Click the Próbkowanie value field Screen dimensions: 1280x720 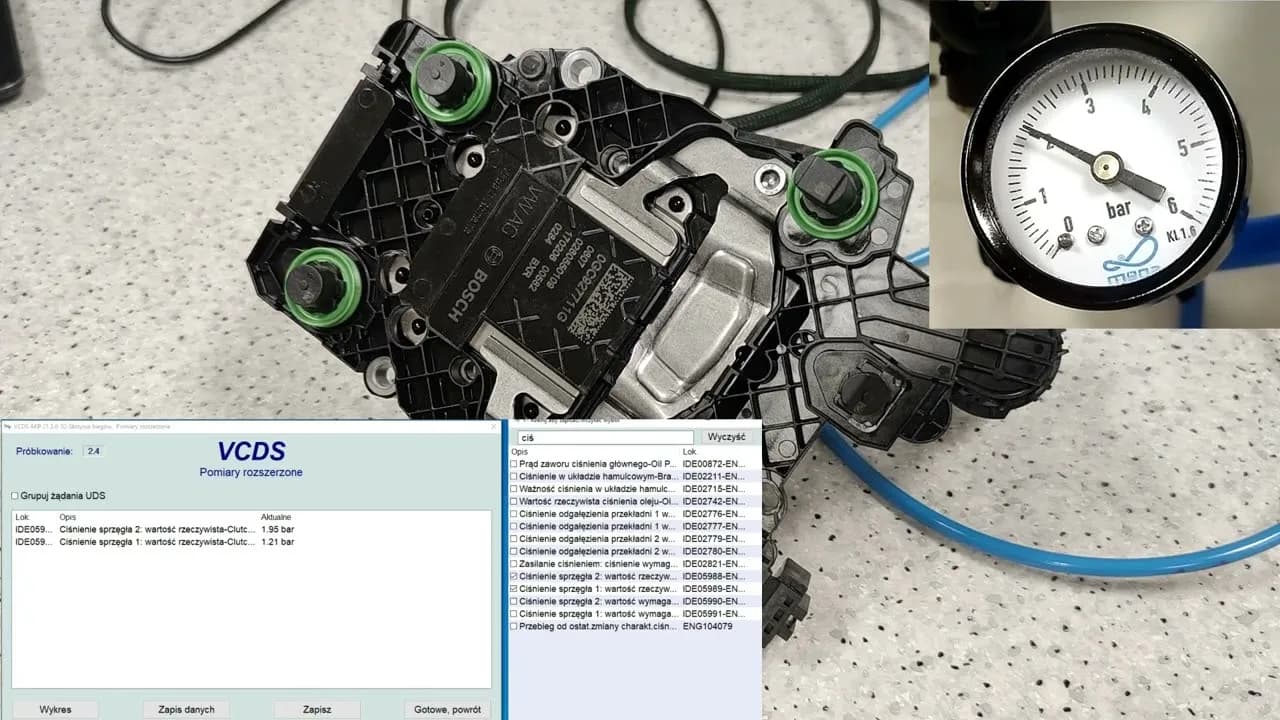click(x=93, y=451)
